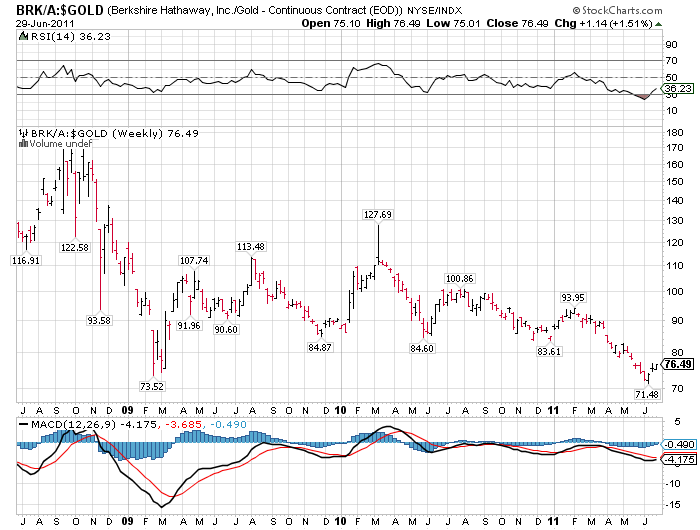Click the MACD(12,26,9) legend label
Image resolution: width=700 pixels, height=530 pixels.
click(x=73, y=424)
